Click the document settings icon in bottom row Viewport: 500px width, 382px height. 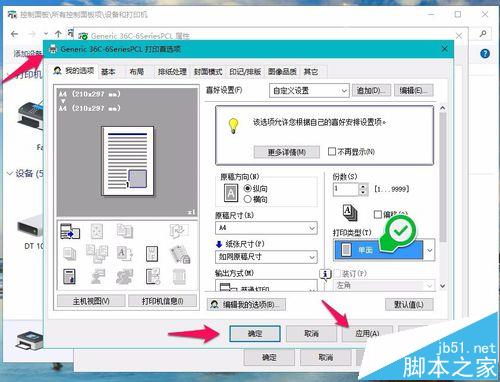coord(153,277)
